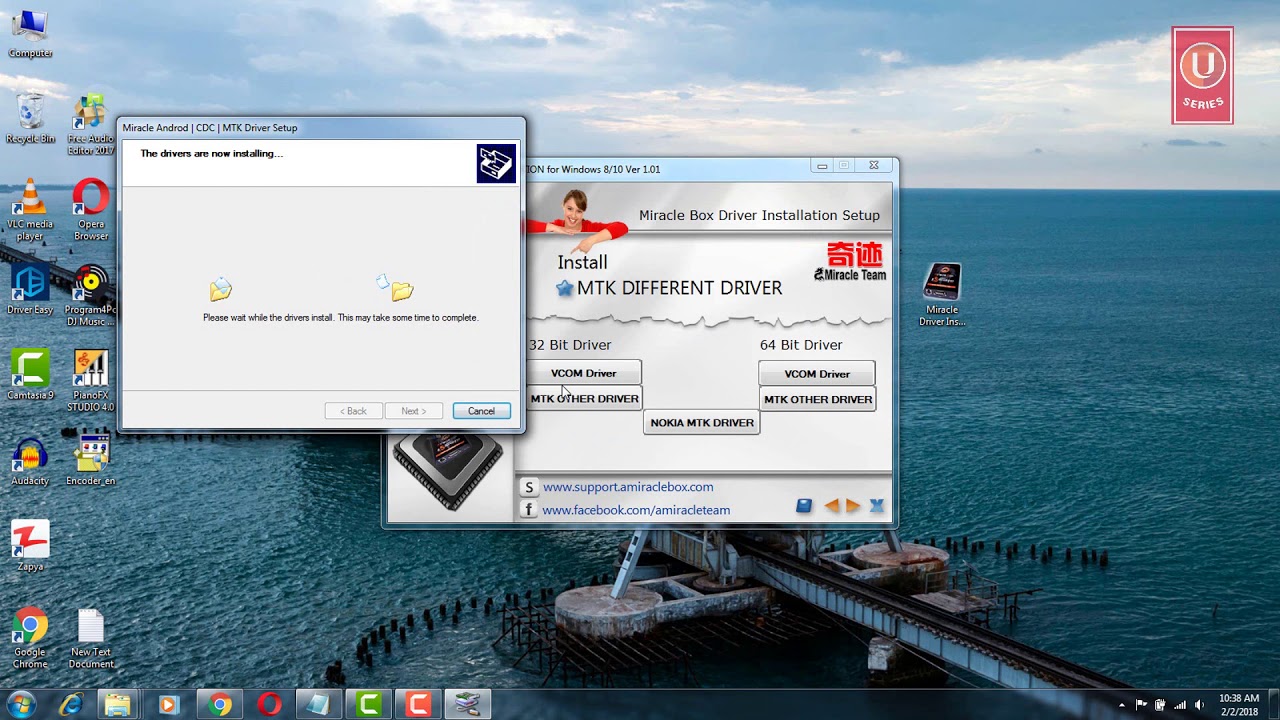Click 64 Bit VCOM Driver button

(817, 374)
